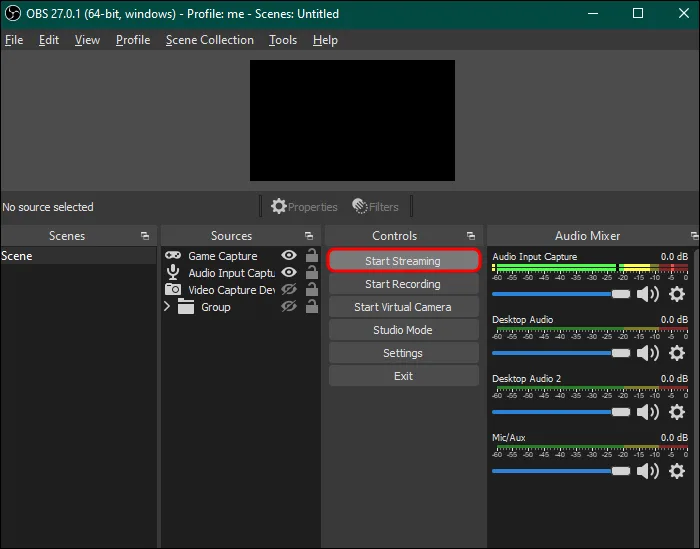
Task: Show the Group source
Action: click(289, 306)
